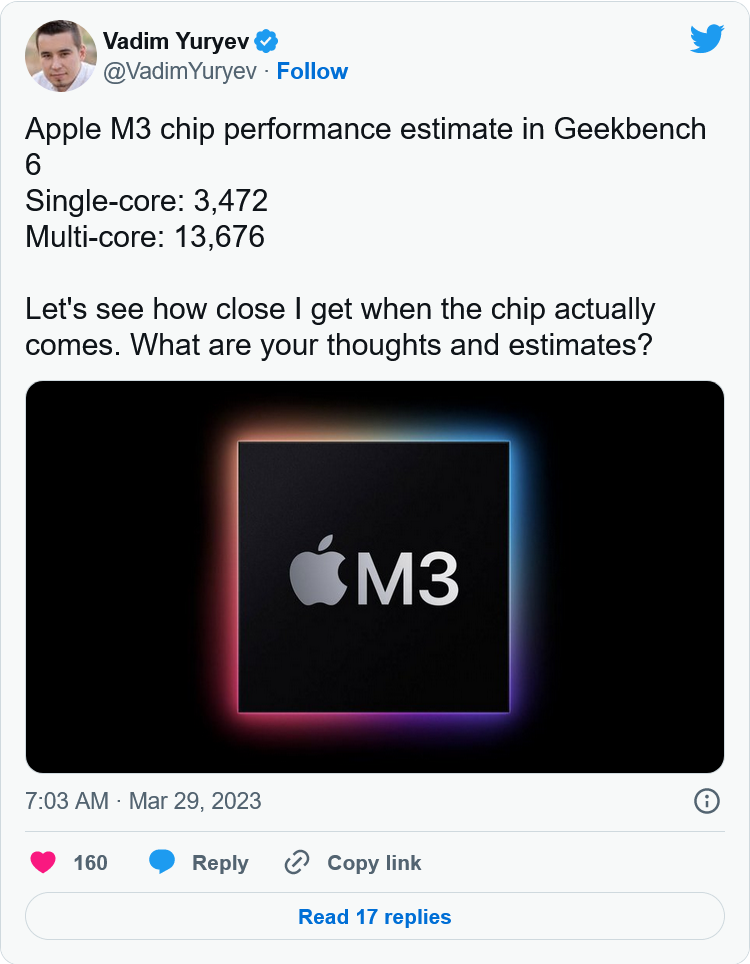Viewport: 750px width, 964px height.
Task: Like the tweet with the heart icon
Action: [x=43, y=863]
